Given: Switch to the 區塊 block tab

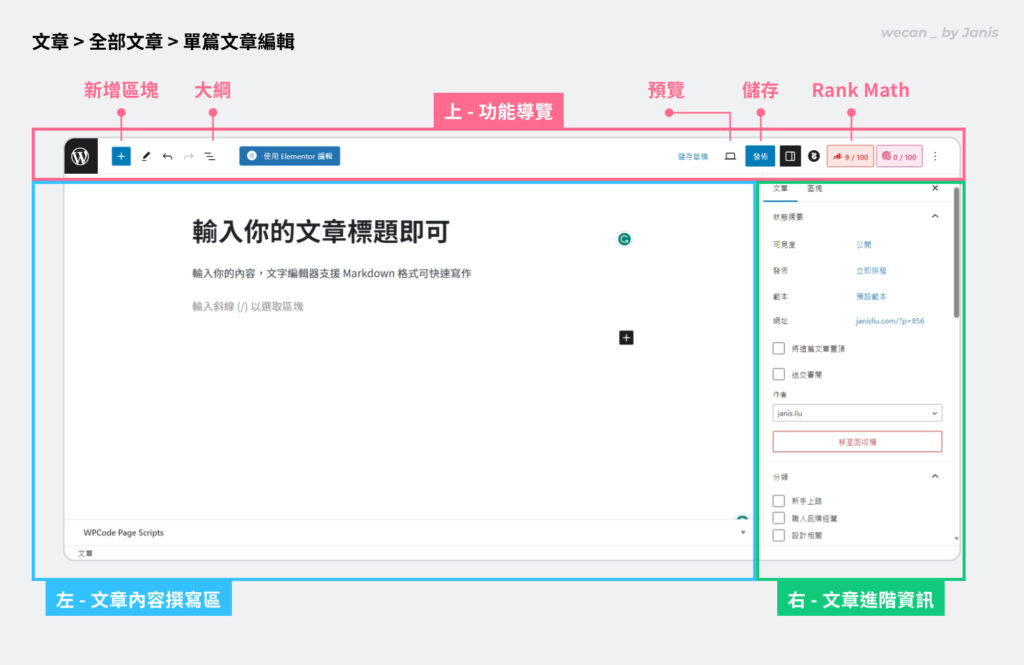Looking at the screenshot, I should click(x=814, y=188).
